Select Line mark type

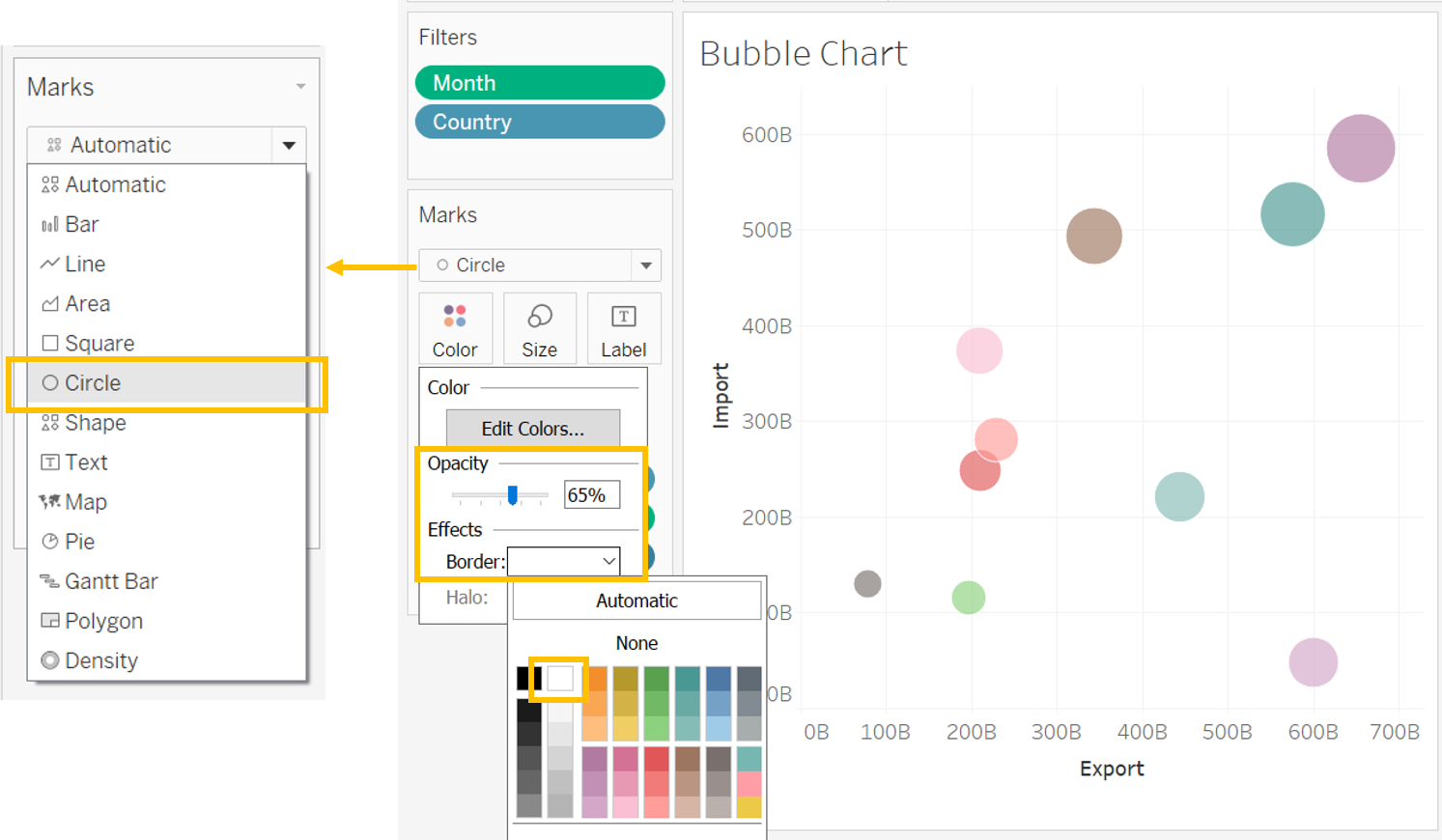(85, 264)
